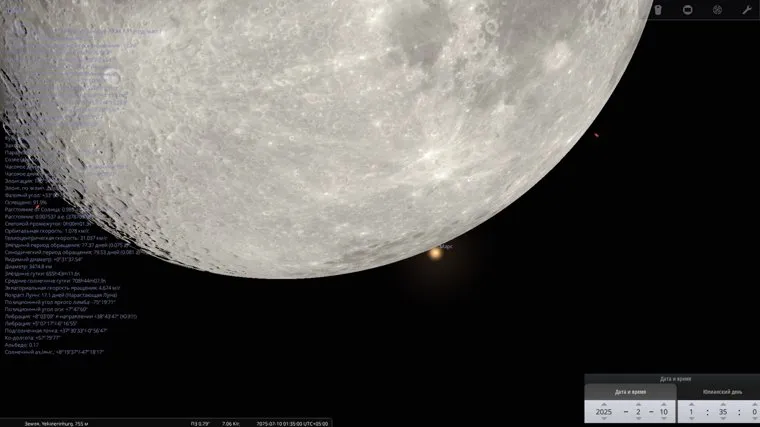Image resolution: width=760 pixels, height=427 pixels.
Task: Switch to the Юлианский день tab
Action: (722, 391)
